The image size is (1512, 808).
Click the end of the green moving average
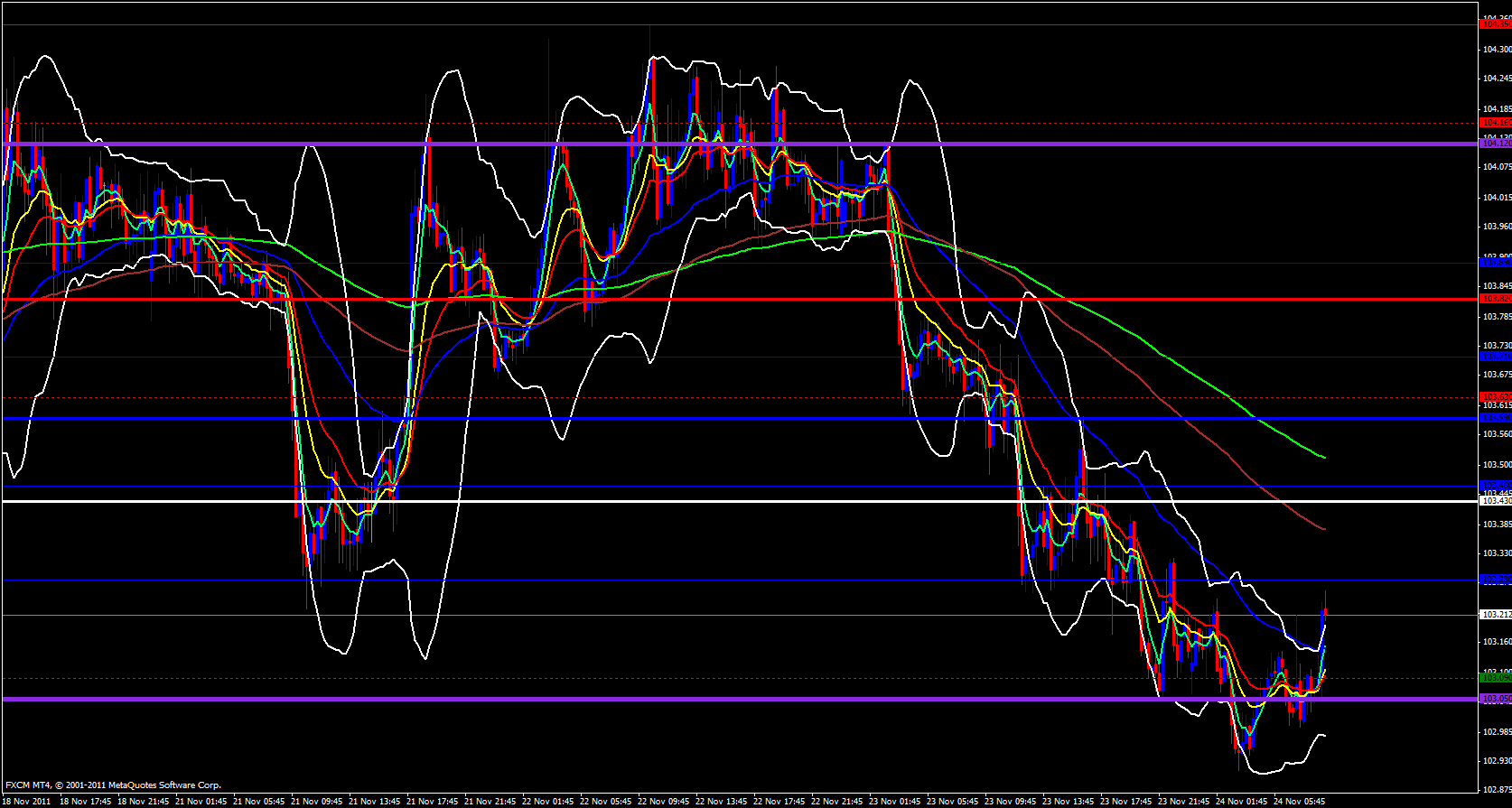pyautogui.click(x=1324, y=458)
